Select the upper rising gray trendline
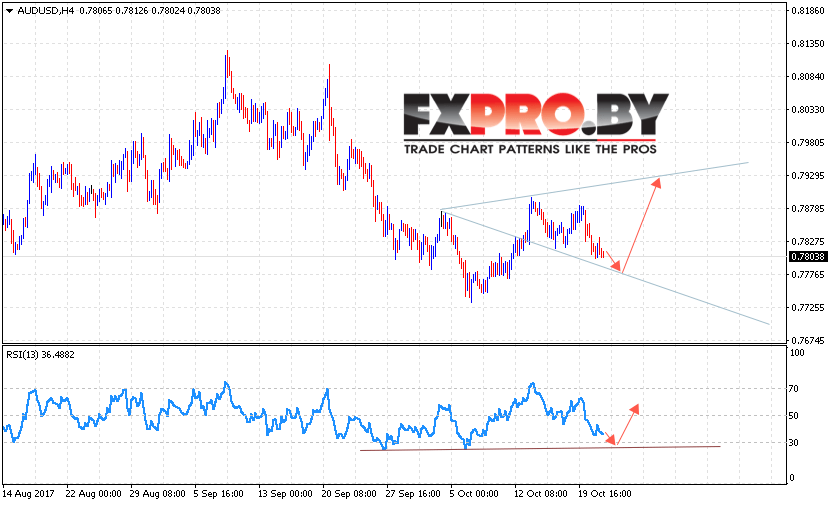Image resolution: width=829 pixels, height=505 pixels. pyautogui.click(x=595, y=187)
